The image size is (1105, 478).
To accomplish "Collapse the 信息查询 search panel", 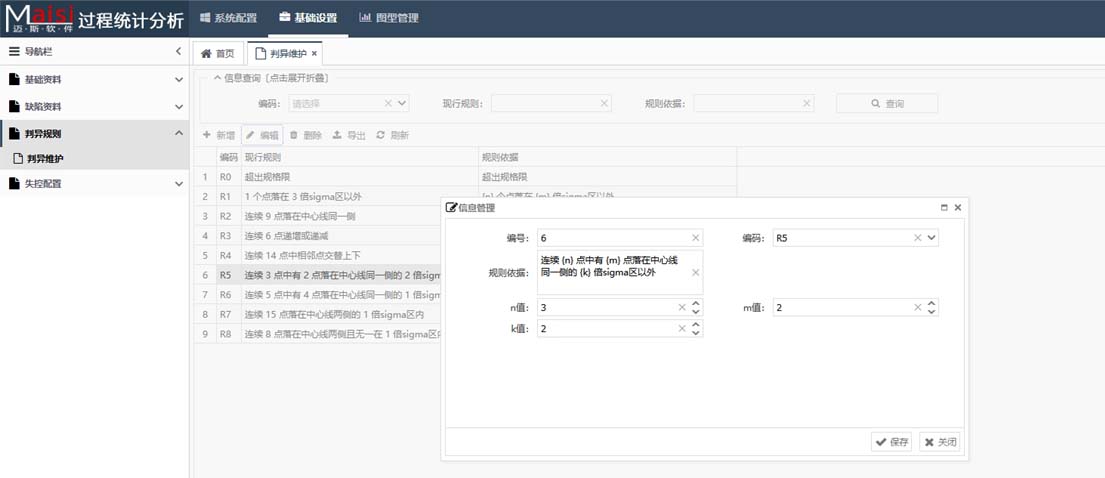I will (218, 78).
